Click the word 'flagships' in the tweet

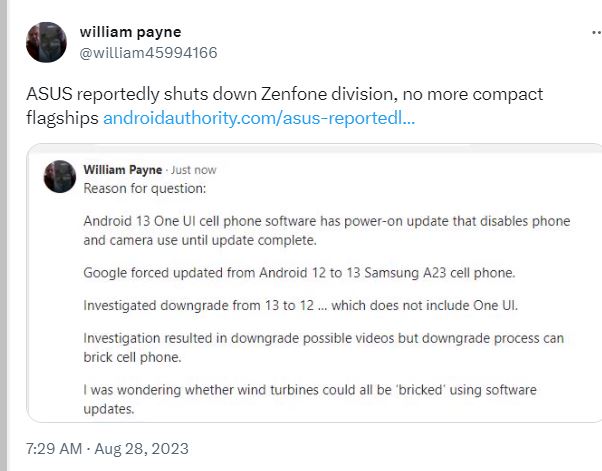click(x=62, y=118)
